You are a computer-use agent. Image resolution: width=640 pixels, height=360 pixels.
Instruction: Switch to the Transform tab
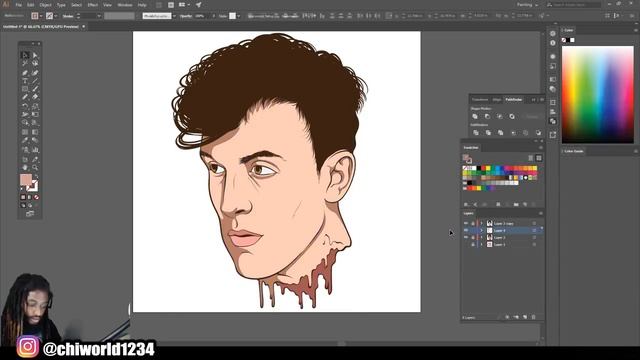[480, 100]
